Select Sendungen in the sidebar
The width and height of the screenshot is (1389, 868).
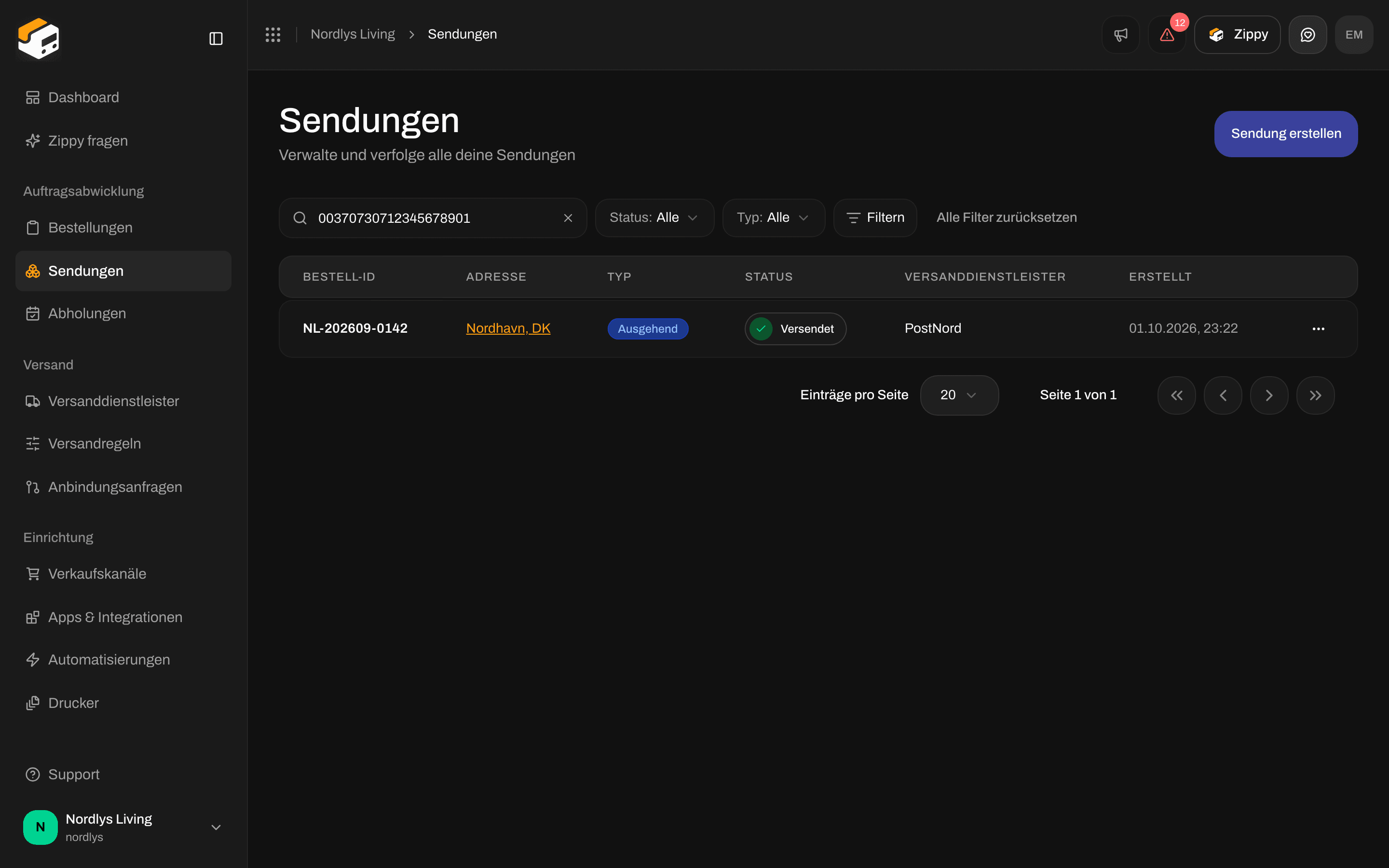[123, 271]
